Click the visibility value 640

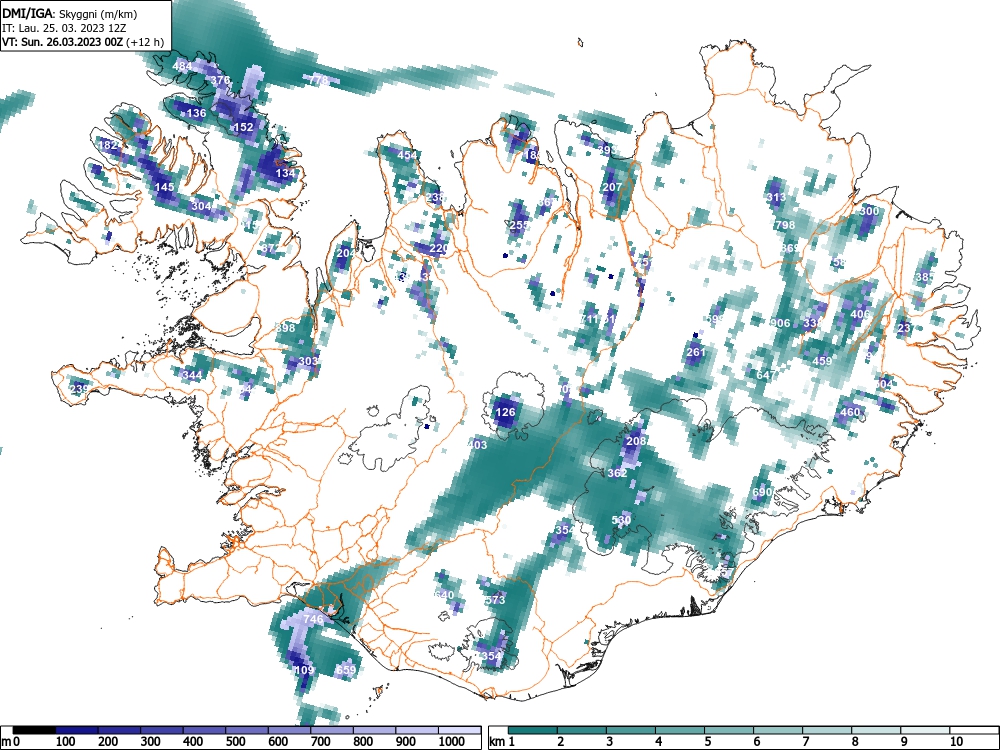[x=443, y=594]
